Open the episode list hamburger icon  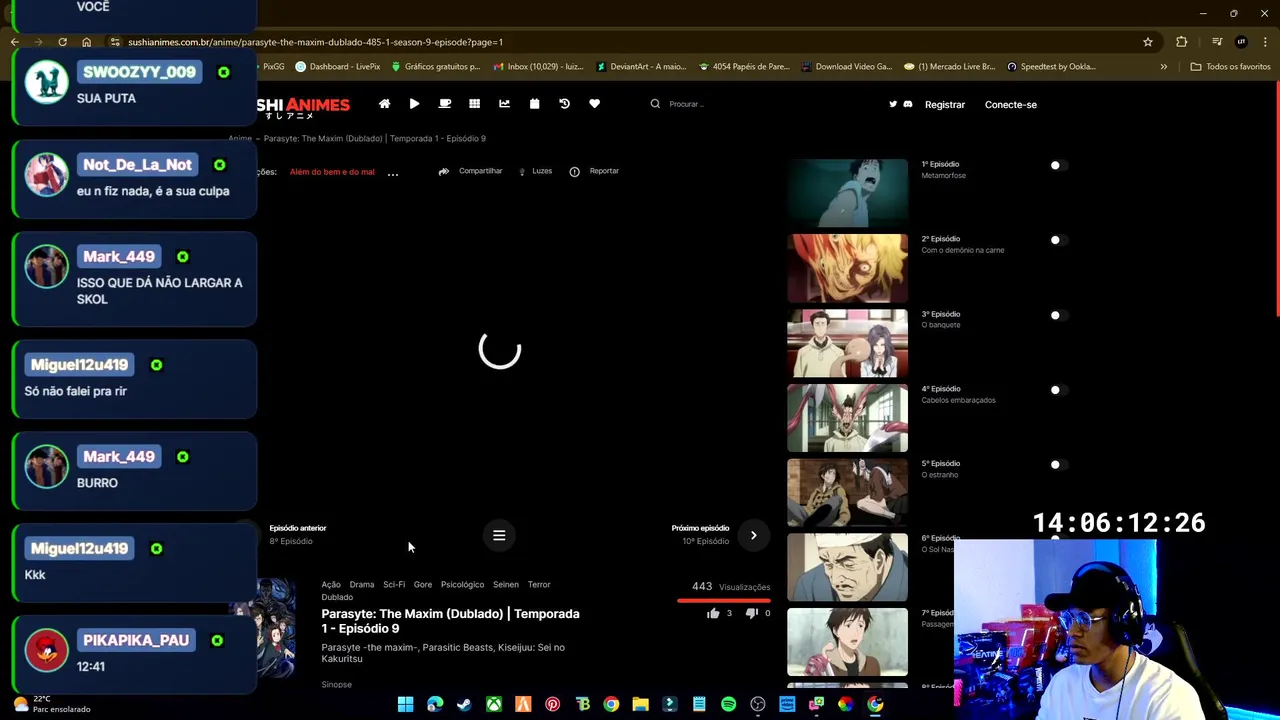[499, 536]
